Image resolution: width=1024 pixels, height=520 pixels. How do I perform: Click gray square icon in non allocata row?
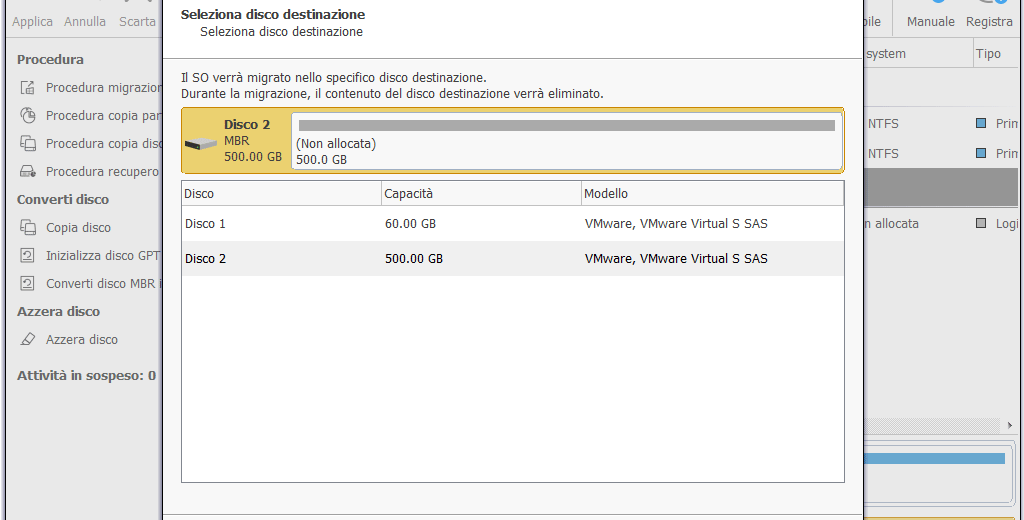coord(980,223)
